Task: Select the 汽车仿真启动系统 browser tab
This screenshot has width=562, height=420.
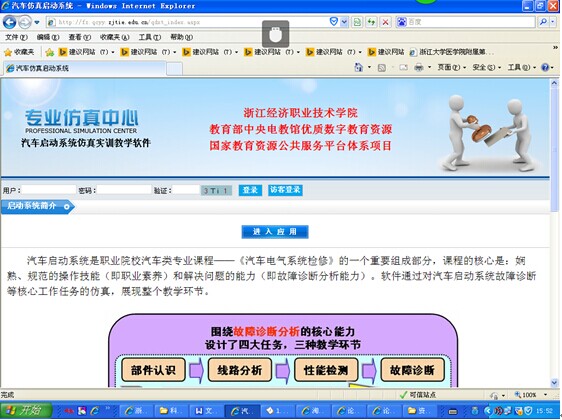Action: coord(85,68)
